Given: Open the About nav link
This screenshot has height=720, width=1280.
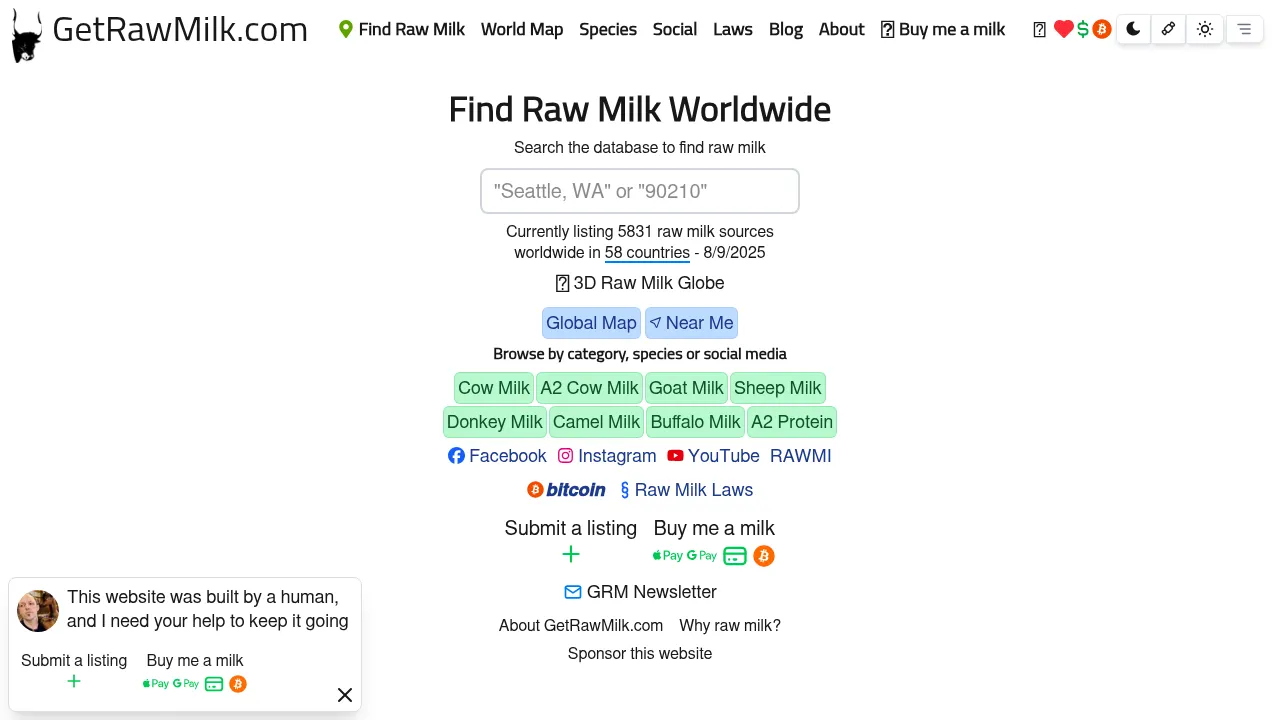Looking at the screenshot, I should [x=842, y=29].
